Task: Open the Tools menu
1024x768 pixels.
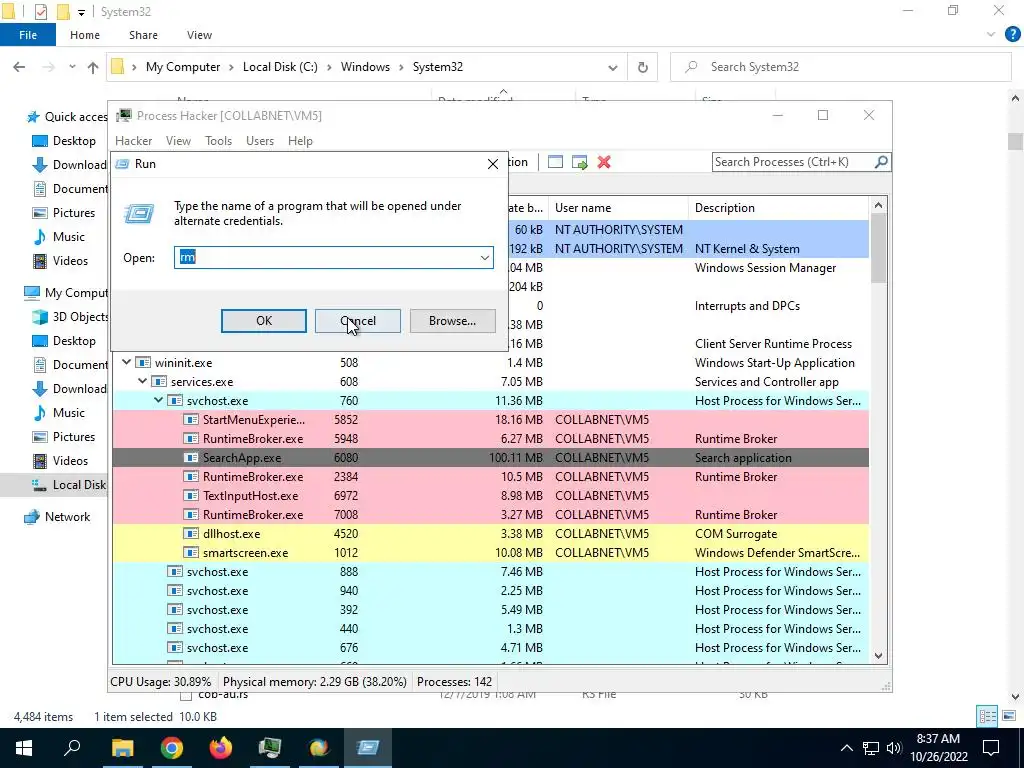Action: click(x=218, y=140)
